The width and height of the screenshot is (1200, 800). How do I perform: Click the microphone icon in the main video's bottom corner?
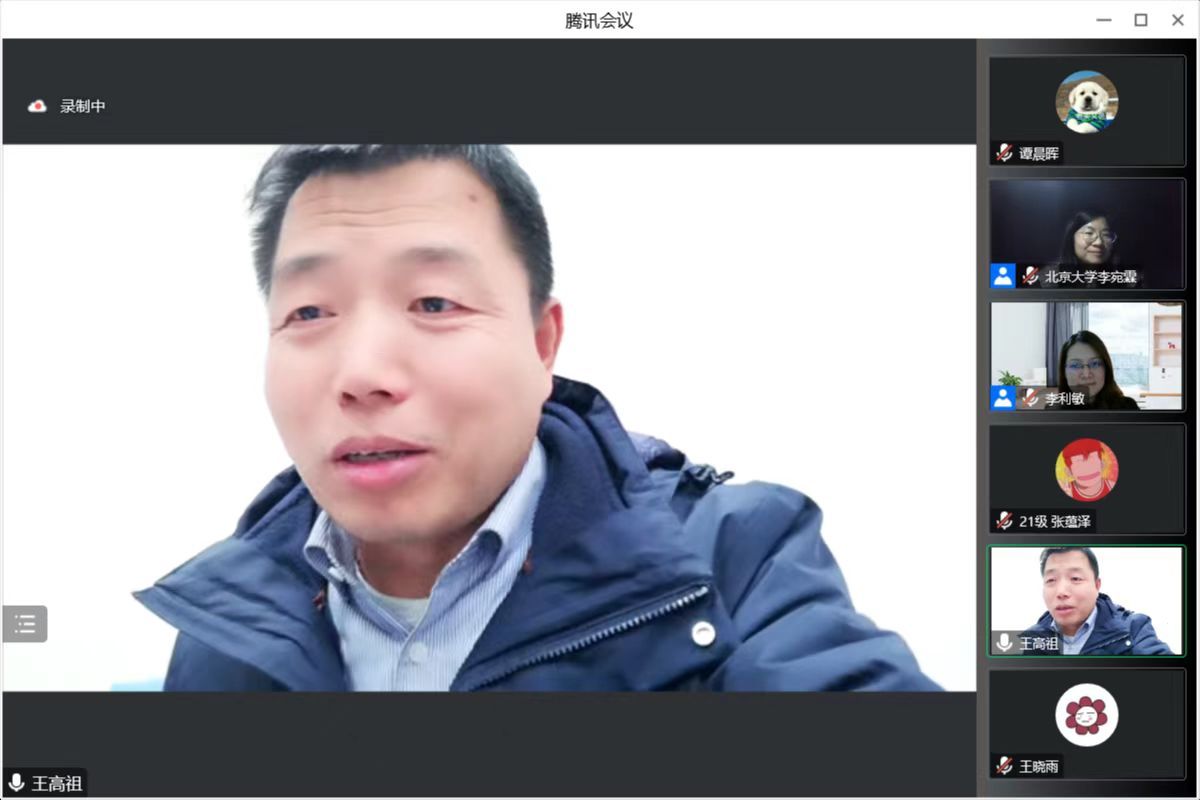[x=16, y=783]
